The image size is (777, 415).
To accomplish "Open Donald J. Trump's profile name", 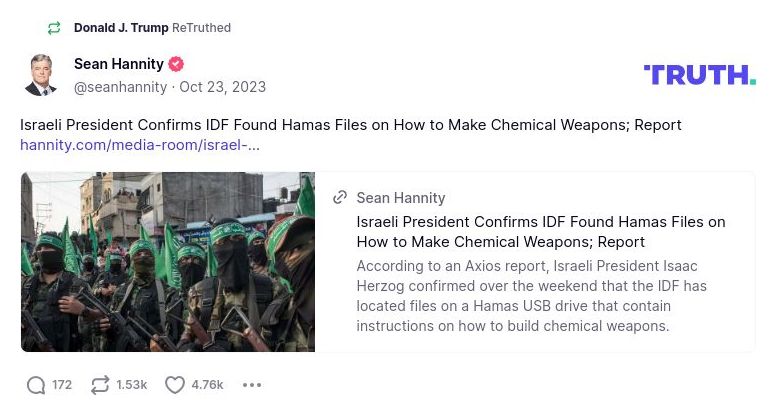I will (x=121, y=28).
